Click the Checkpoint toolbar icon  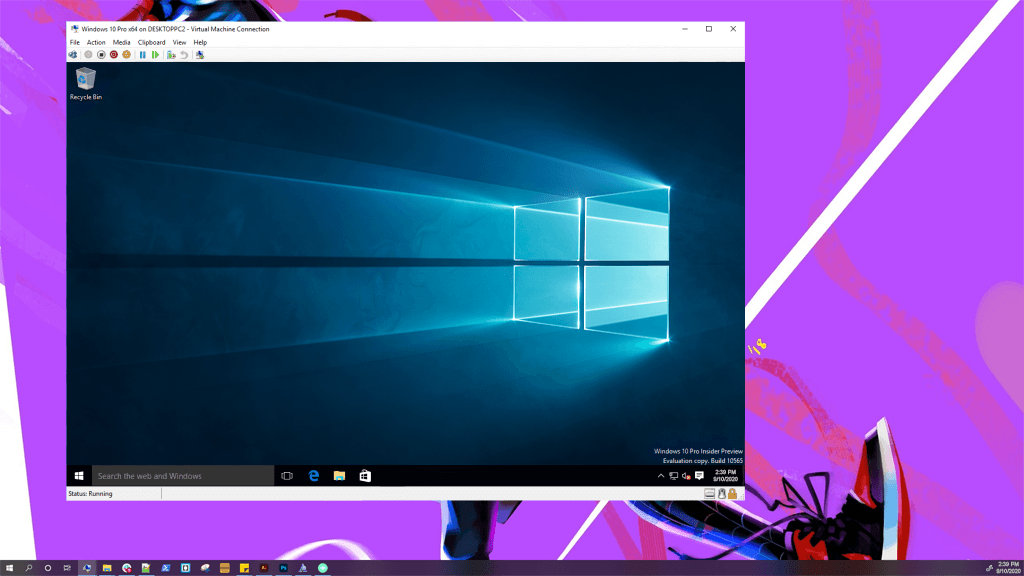coord(171,55)
